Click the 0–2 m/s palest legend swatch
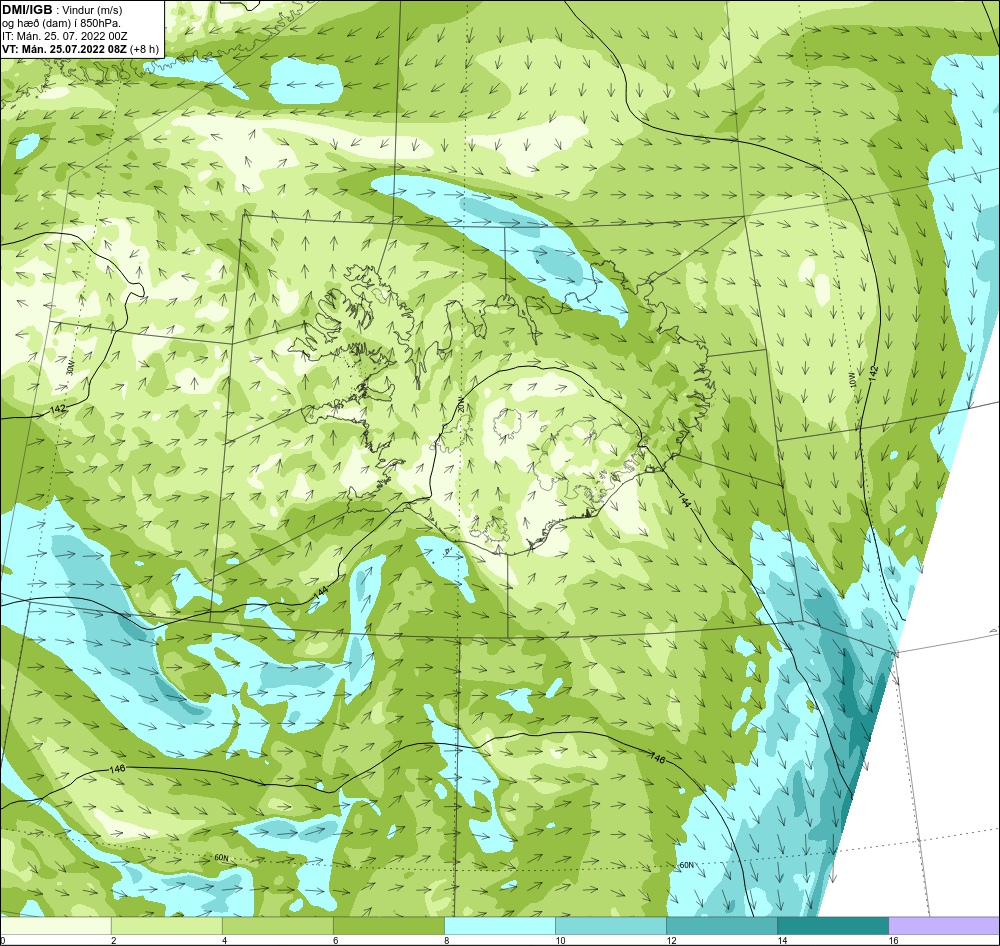The image size is (1000, 946). tap(56, 926)
